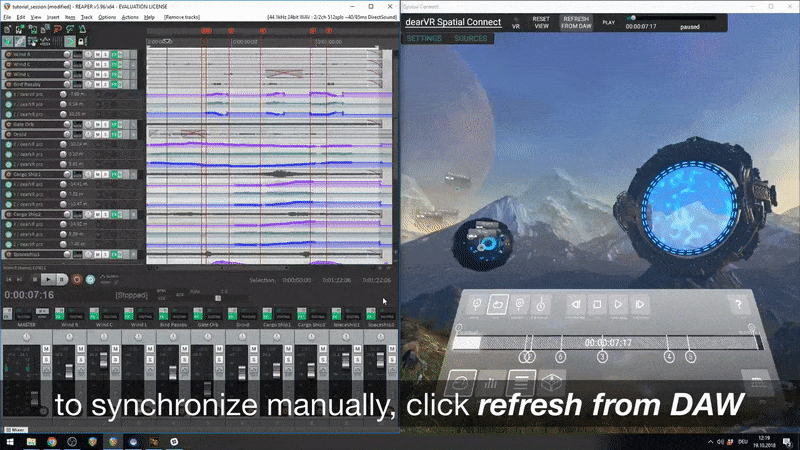Open the Insert menu in REAPER

click(53, 17)
